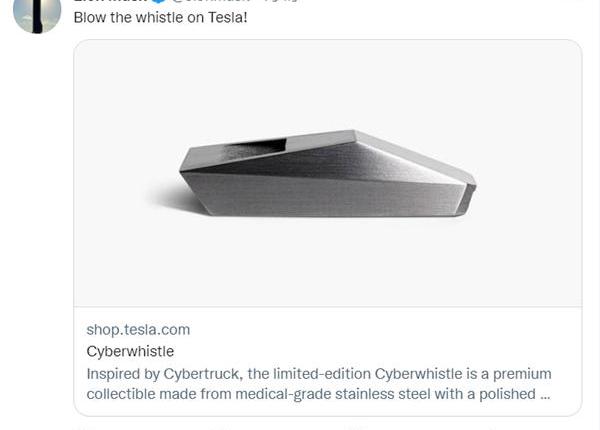
Task: Open the tweet's timestamp link
Action: click(281, 1)
